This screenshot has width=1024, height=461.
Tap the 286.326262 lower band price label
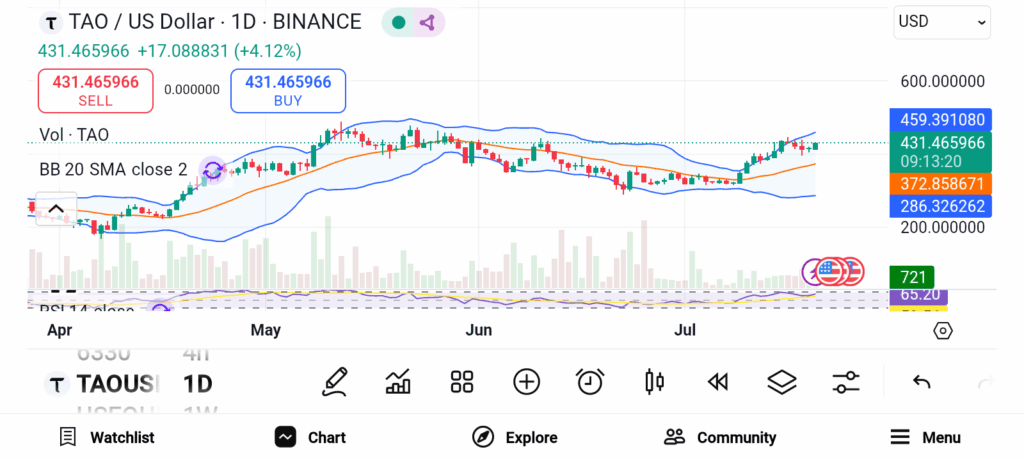[x=941, y=206]
